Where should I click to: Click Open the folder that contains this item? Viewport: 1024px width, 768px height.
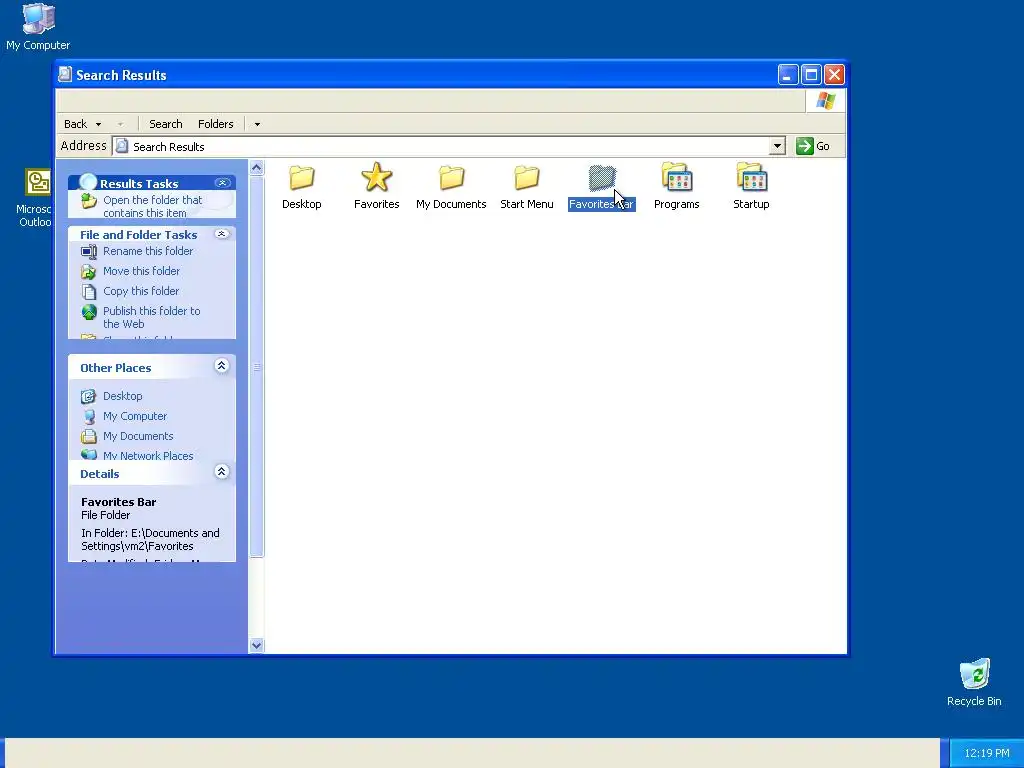tap(153, 206)
